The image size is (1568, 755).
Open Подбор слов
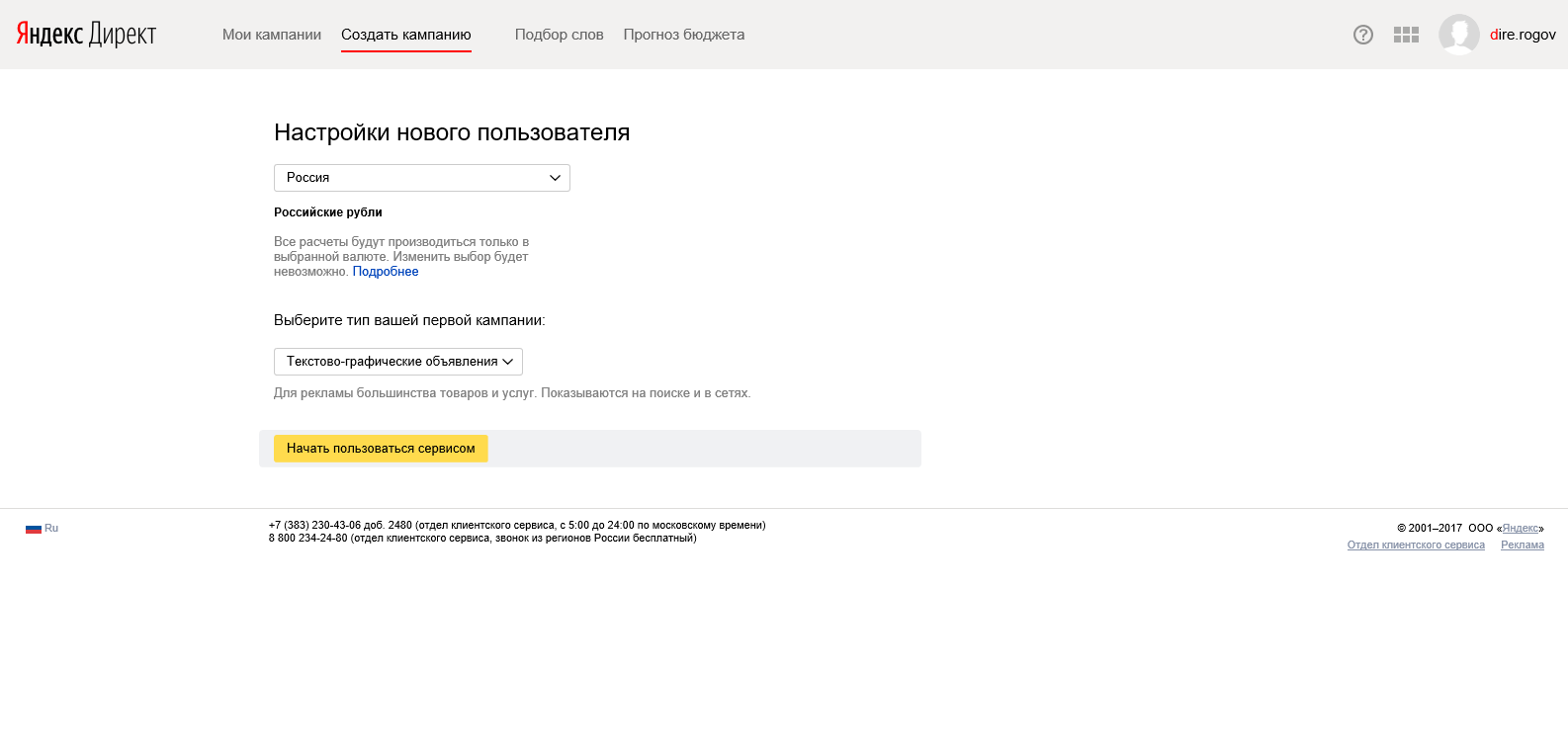click(x=560, y=35)
